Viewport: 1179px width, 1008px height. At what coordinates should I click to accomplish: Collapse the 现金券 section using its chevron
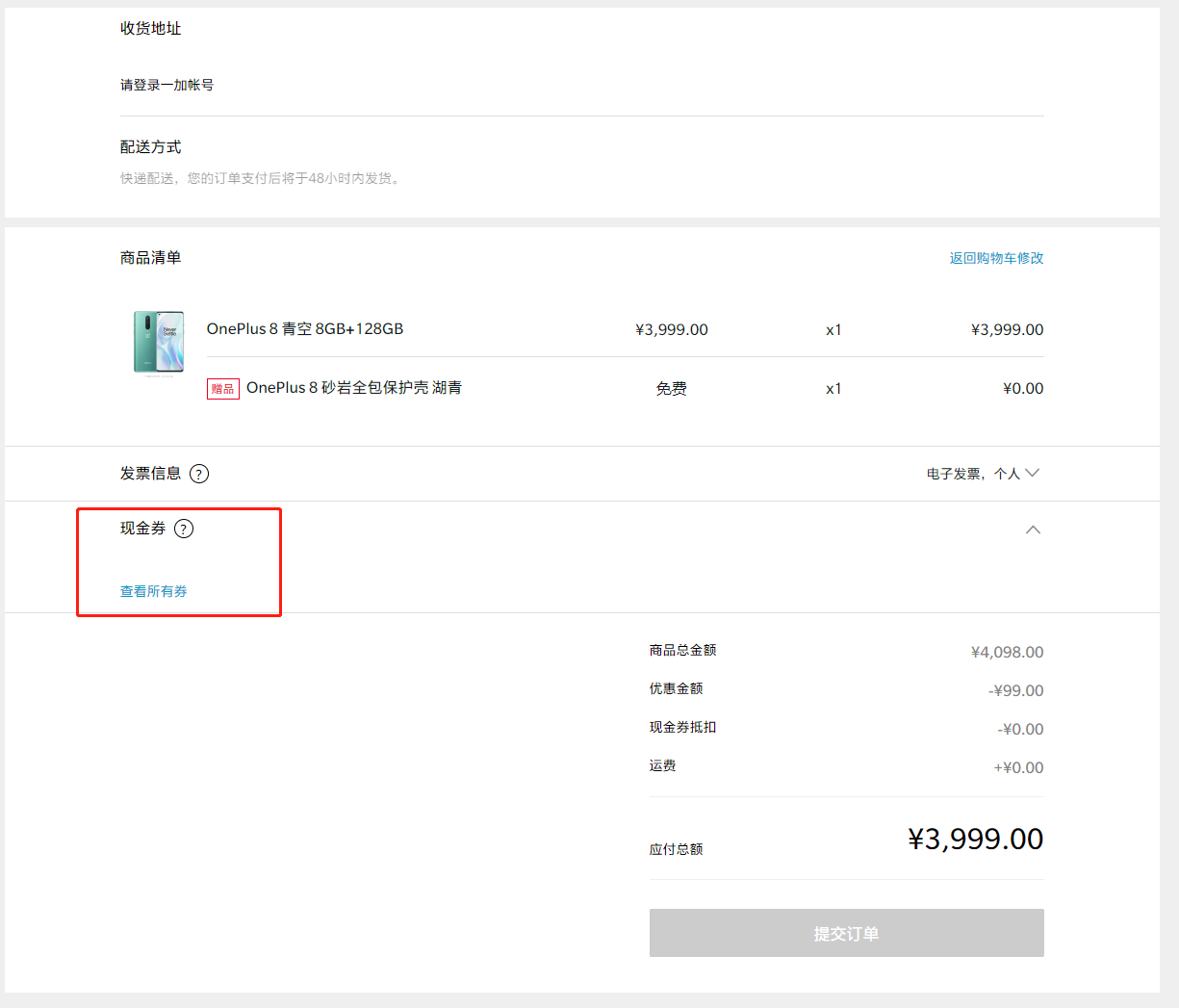click(1033, 530)
